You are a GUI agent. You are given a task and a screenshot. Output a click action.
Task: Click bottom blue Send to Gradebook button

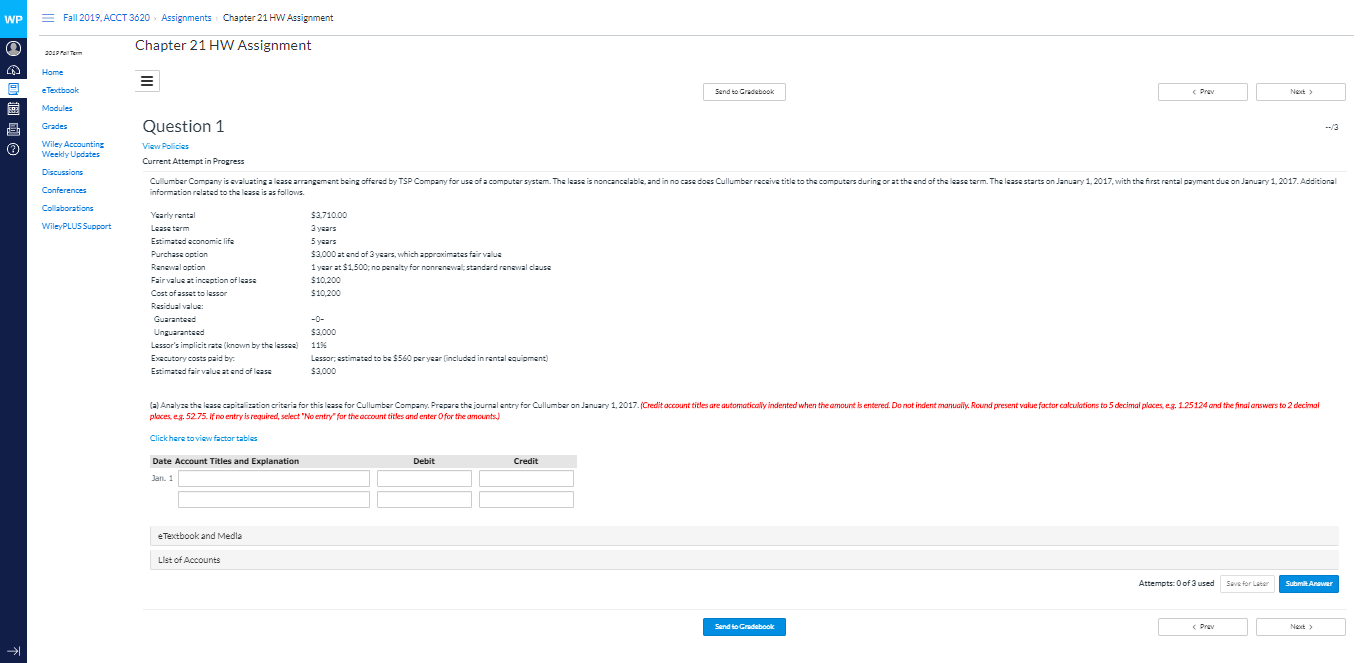point(744,627)
